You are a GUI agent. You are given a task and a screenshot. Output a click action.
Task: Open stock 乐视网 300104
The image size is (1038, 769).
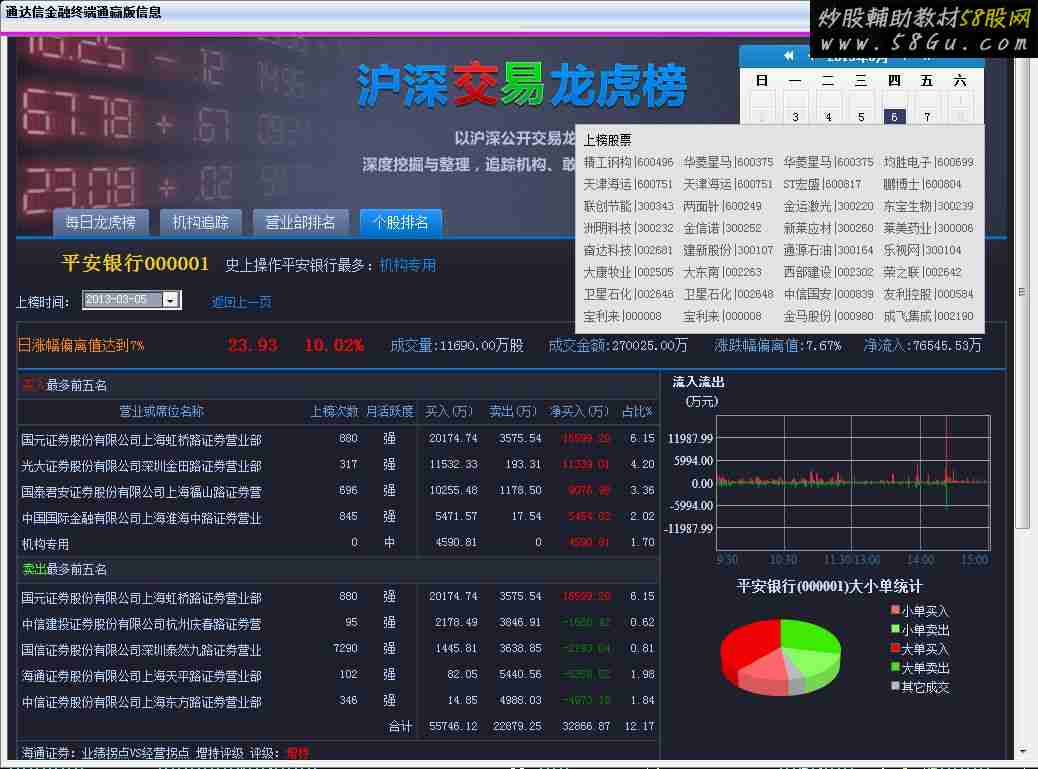922,250
